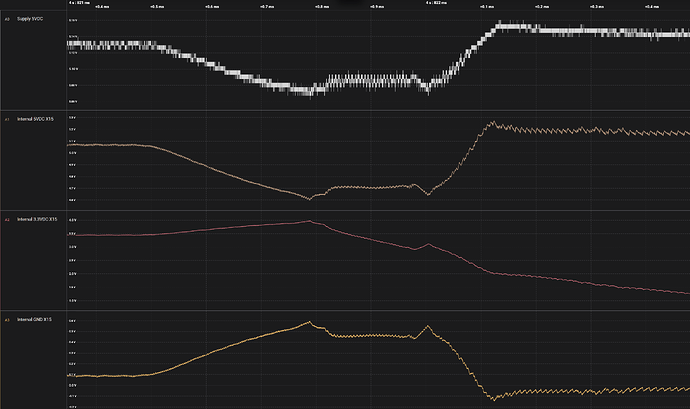Screen dimensions: 690x409
Task: Click the +0.9 ms ruler tick
Action: pyautogui.click(x=377, y=4)
